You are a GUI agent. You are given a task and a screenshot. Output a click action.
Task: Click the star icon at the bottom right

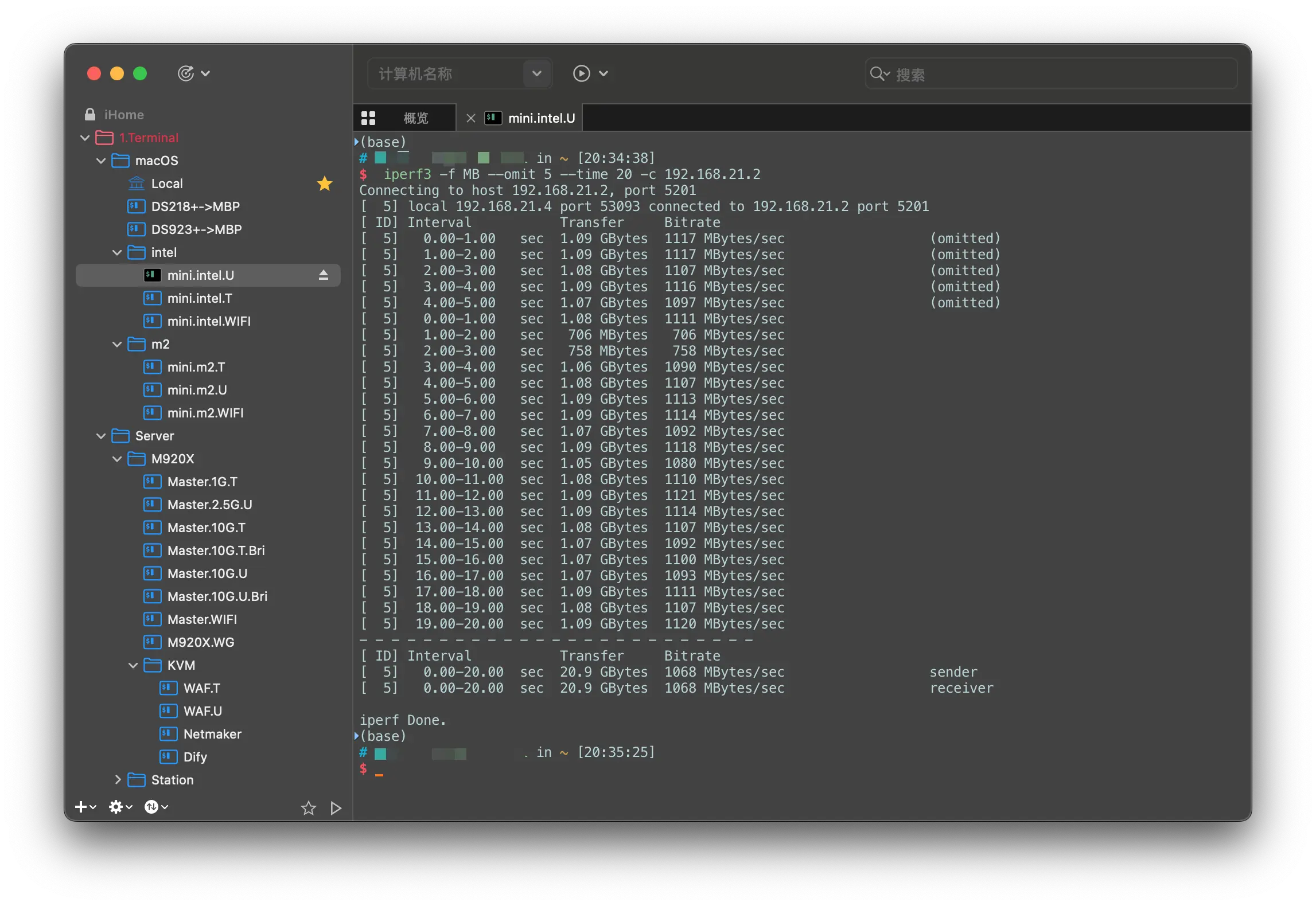[x=308, y=809]
